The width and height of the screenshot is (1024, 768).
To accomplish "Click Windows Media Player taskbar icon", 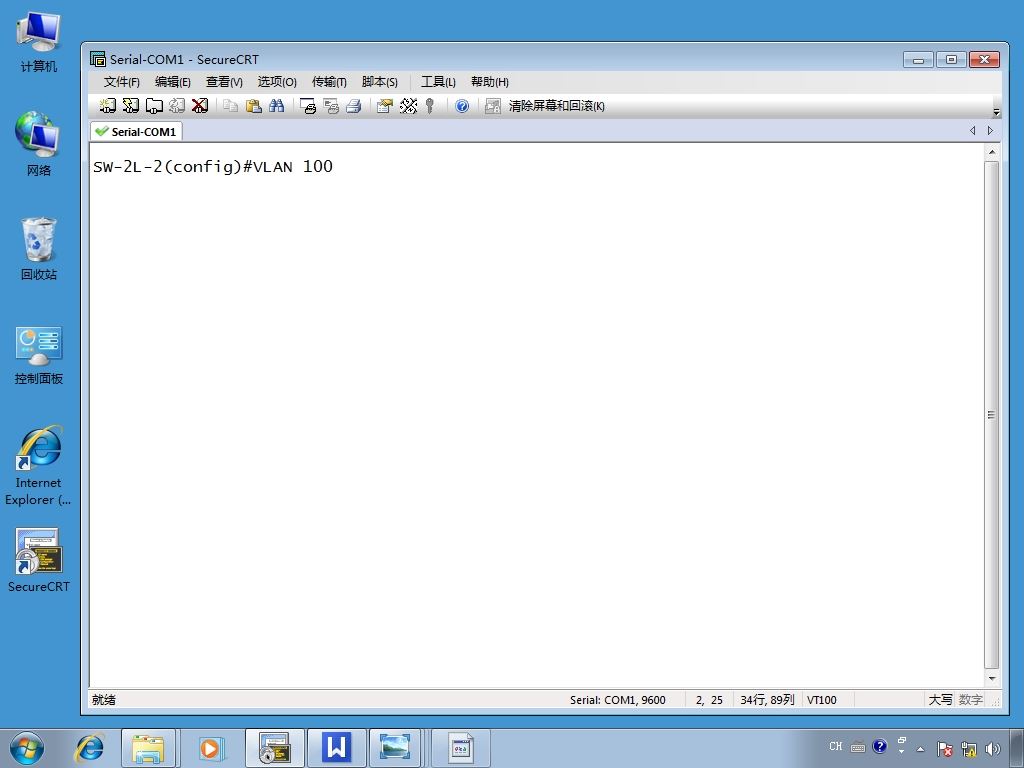I will (211, 748).
